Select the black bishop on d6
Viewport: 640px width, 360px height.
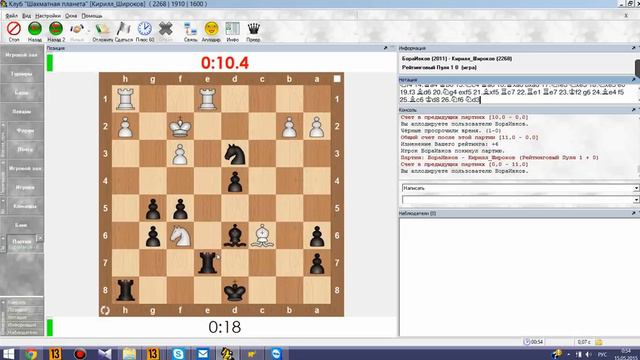click(x=235, y=236)
